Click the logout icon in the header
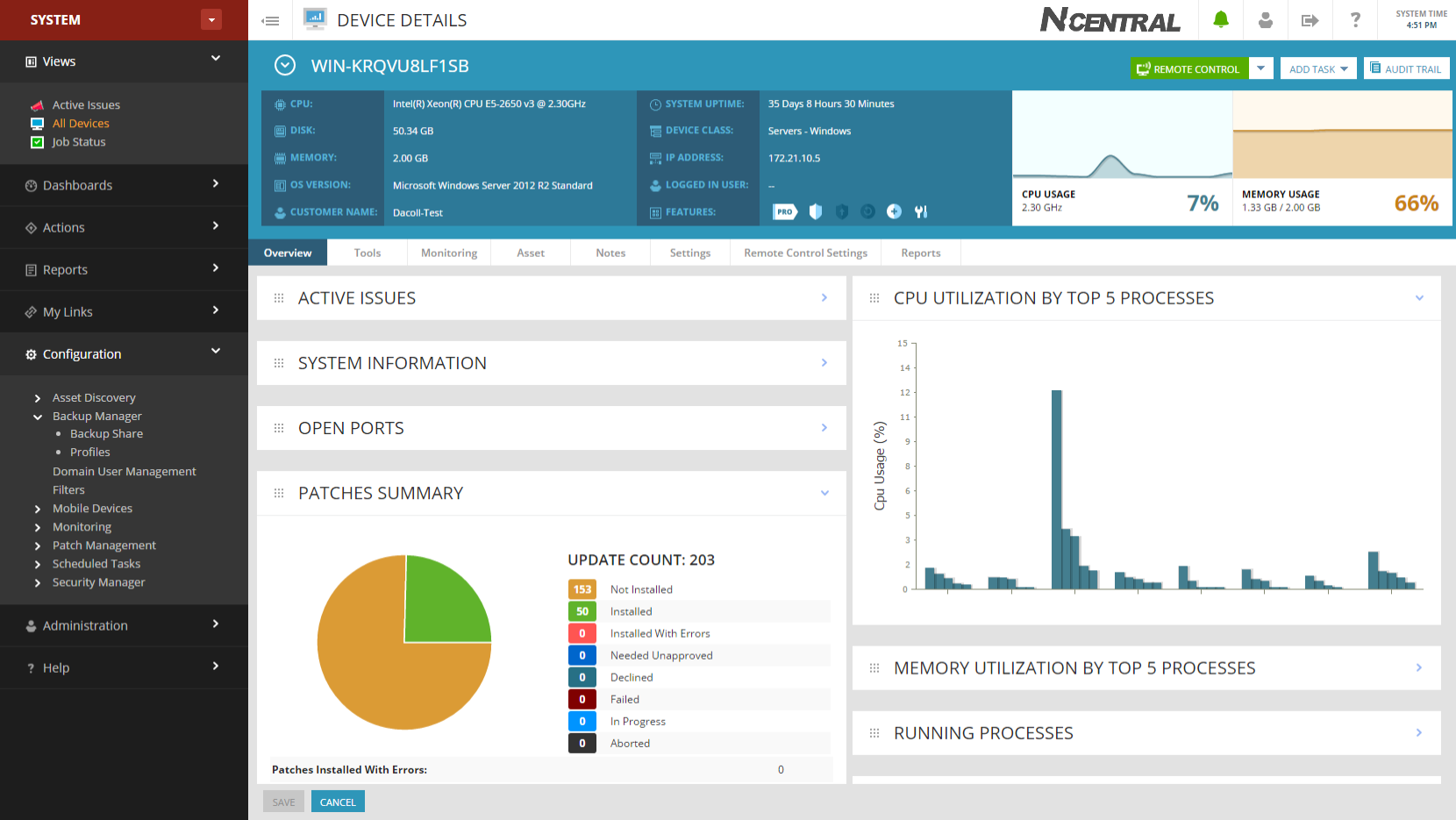The height and width of the screenshot is (820, 1456). [1310, 19]
